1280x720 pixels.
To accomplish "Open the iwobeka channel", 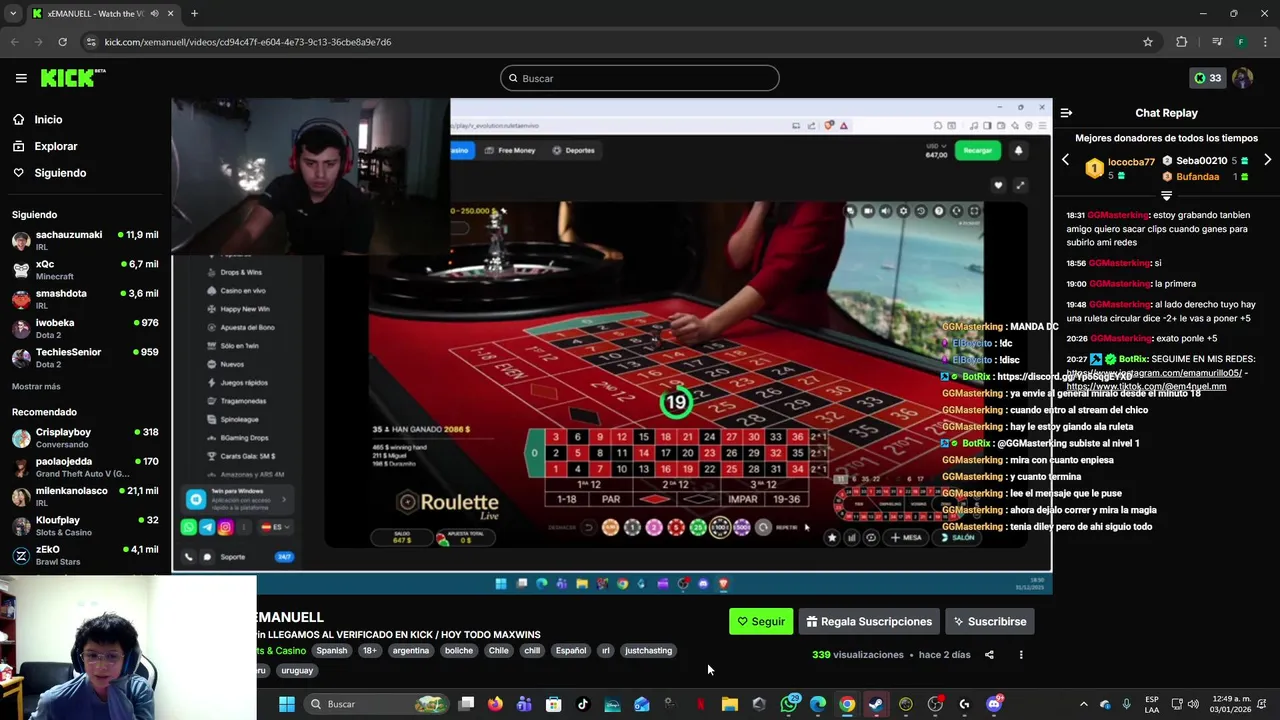I will coord(85,328).
